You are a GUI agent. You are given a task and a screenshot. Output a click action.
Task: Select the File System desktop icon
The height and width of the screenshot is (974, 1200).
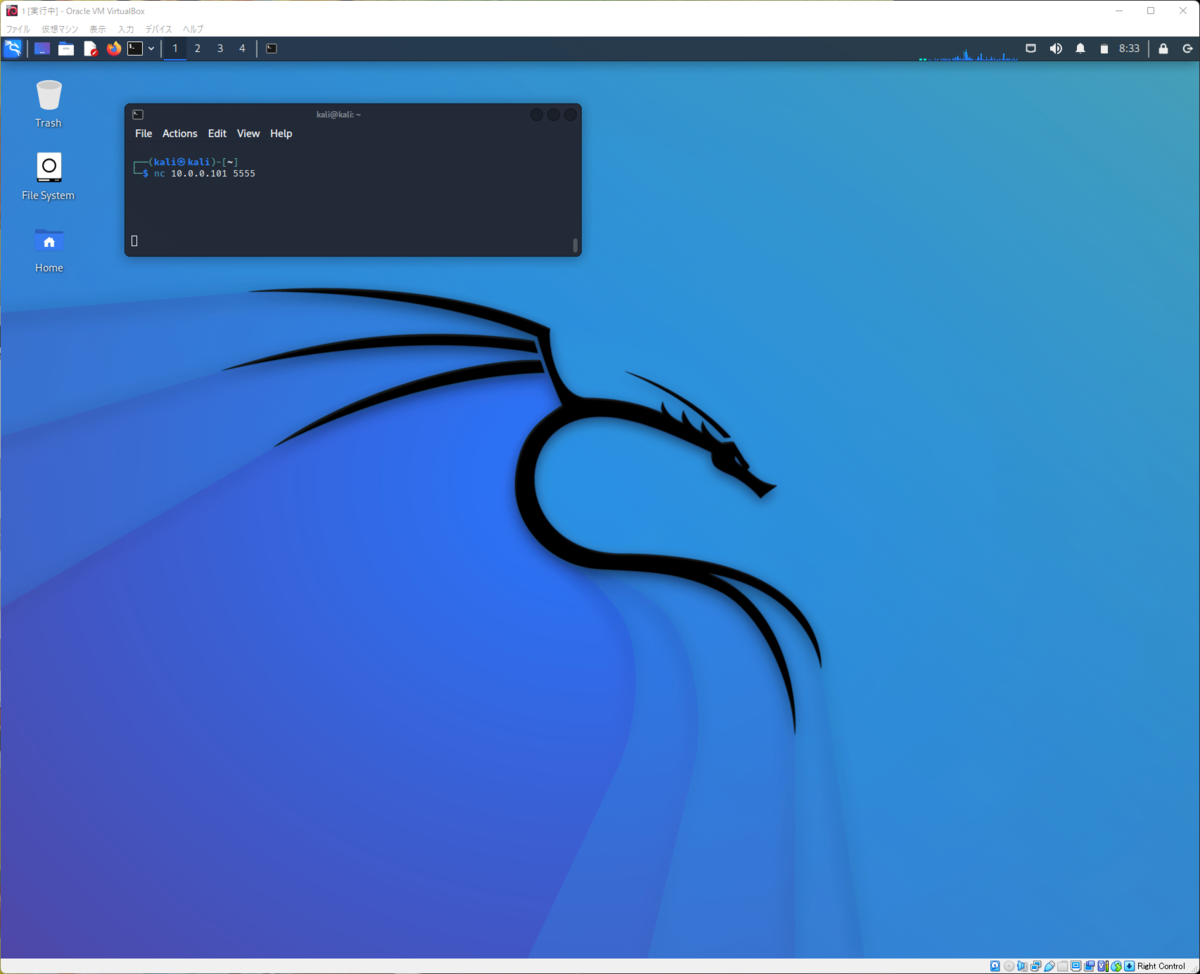click(x=49, y=176)
